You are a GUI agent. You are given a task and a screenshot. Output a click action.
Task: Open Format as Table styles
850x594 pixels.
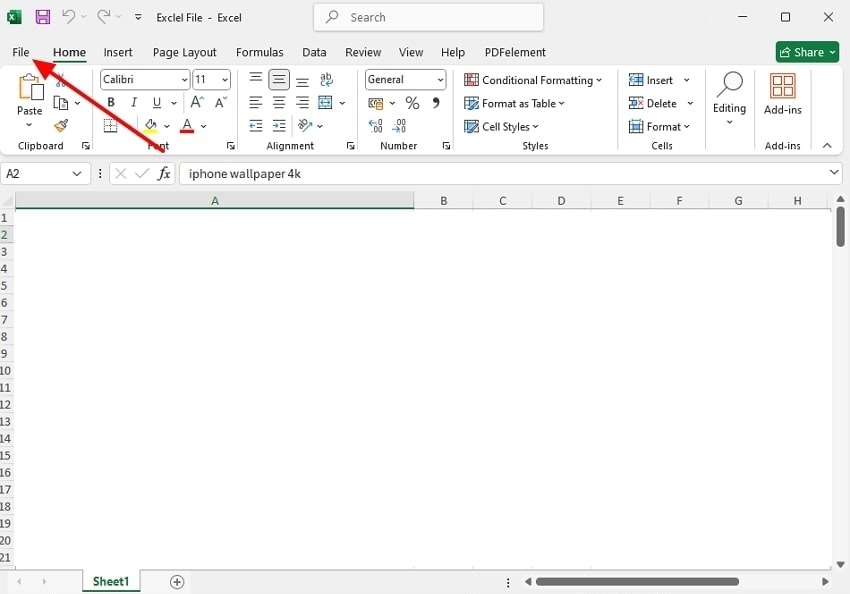click(515, 103)
